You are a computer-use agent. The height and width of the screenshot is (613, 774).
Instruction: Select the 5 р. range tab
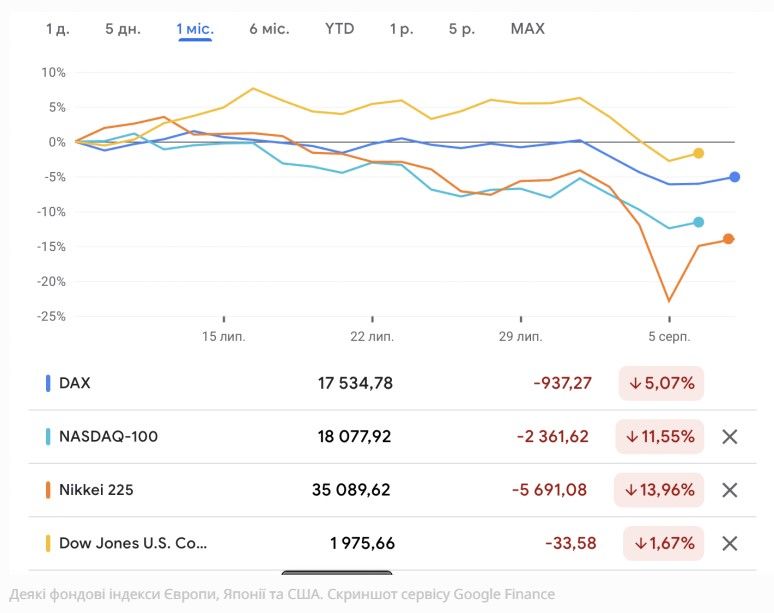coord(461,29)
